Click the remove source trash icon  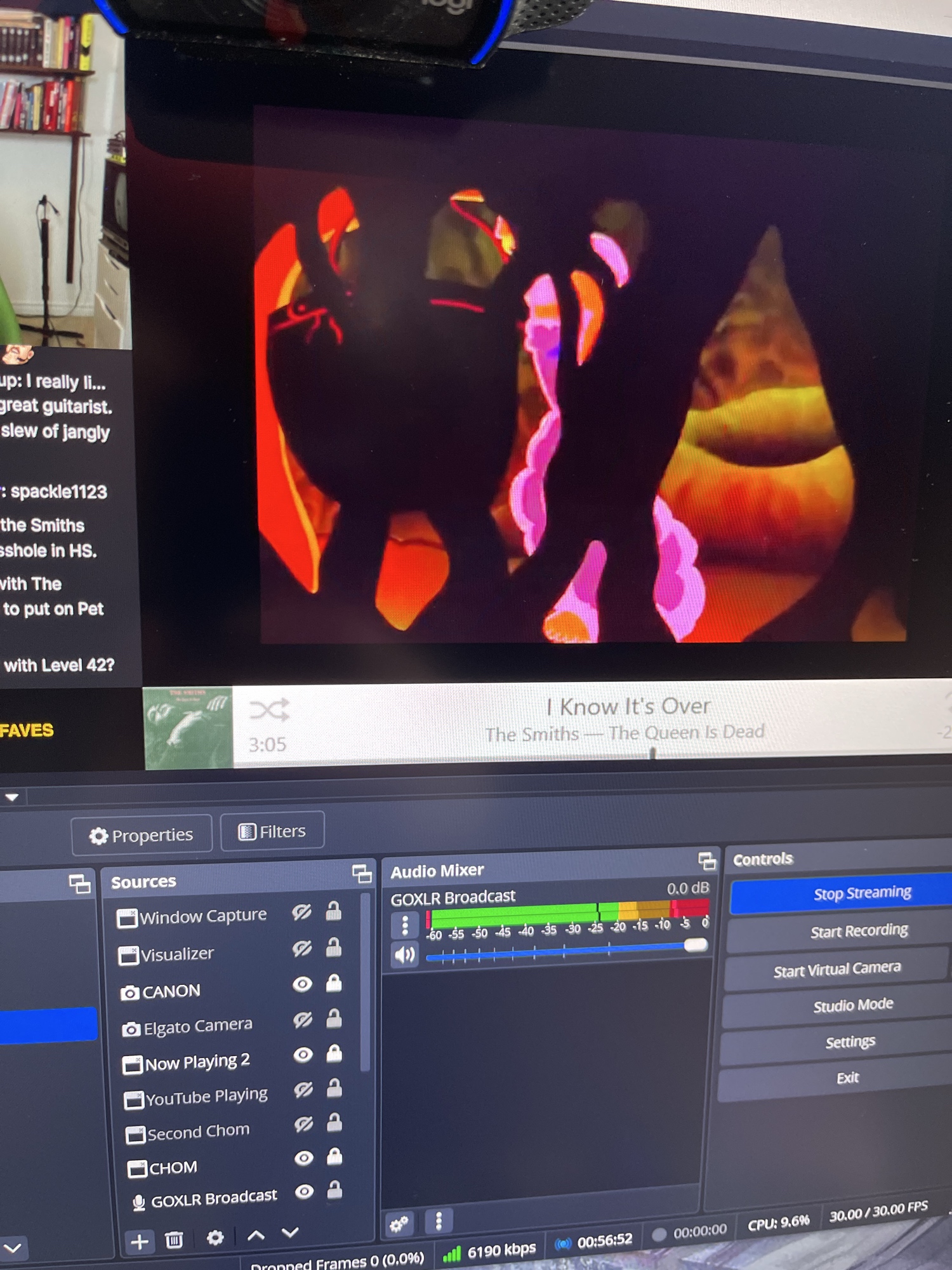tap(174, 1239)
